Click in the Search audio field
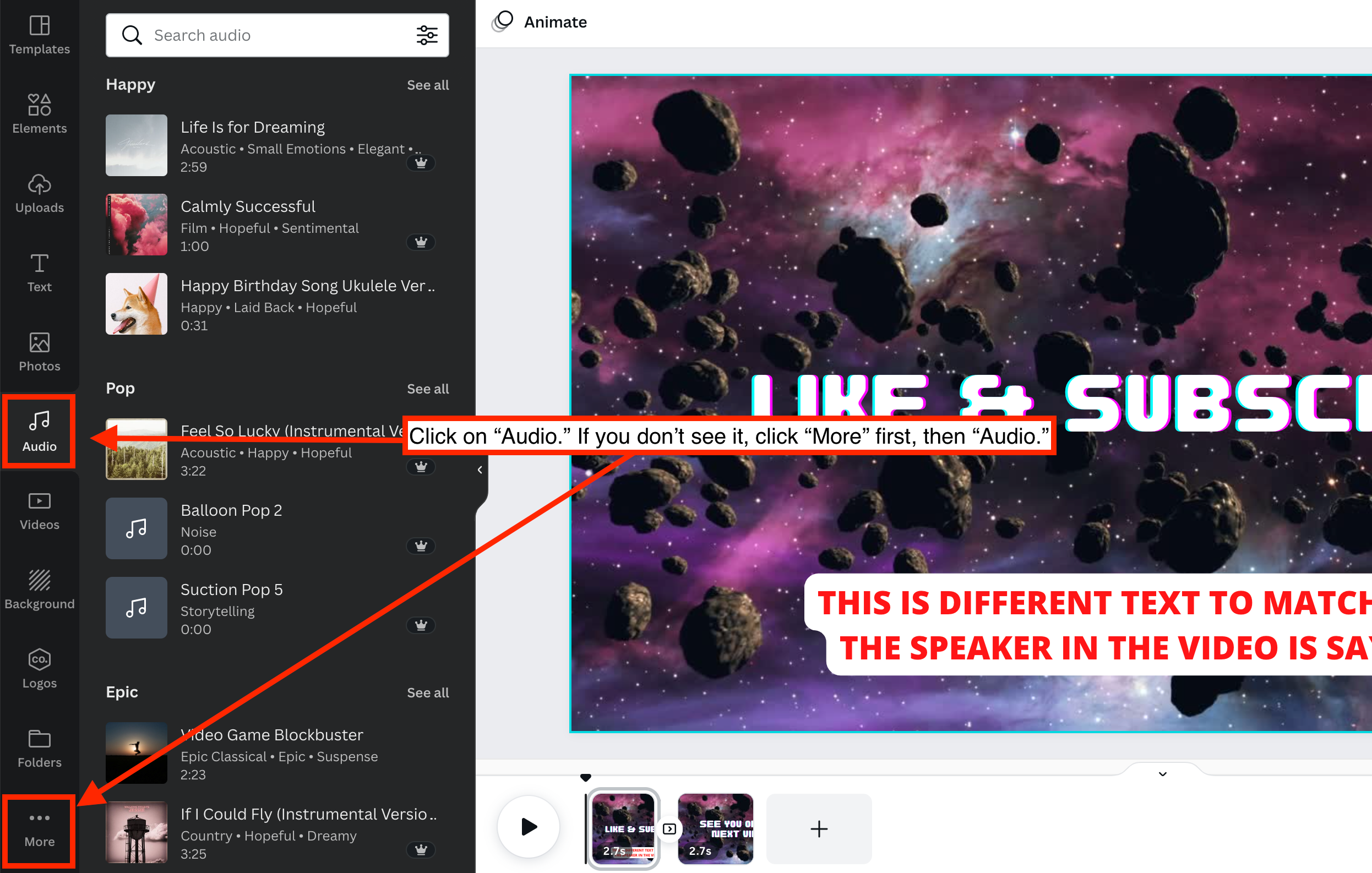This screenshot has width=1372, height=873. pos(274,35)
